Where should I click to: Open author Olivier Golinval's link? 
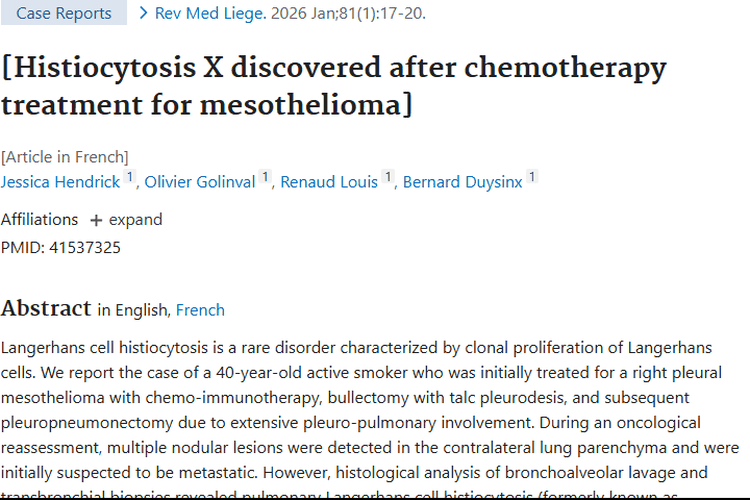tap(200, 182)
